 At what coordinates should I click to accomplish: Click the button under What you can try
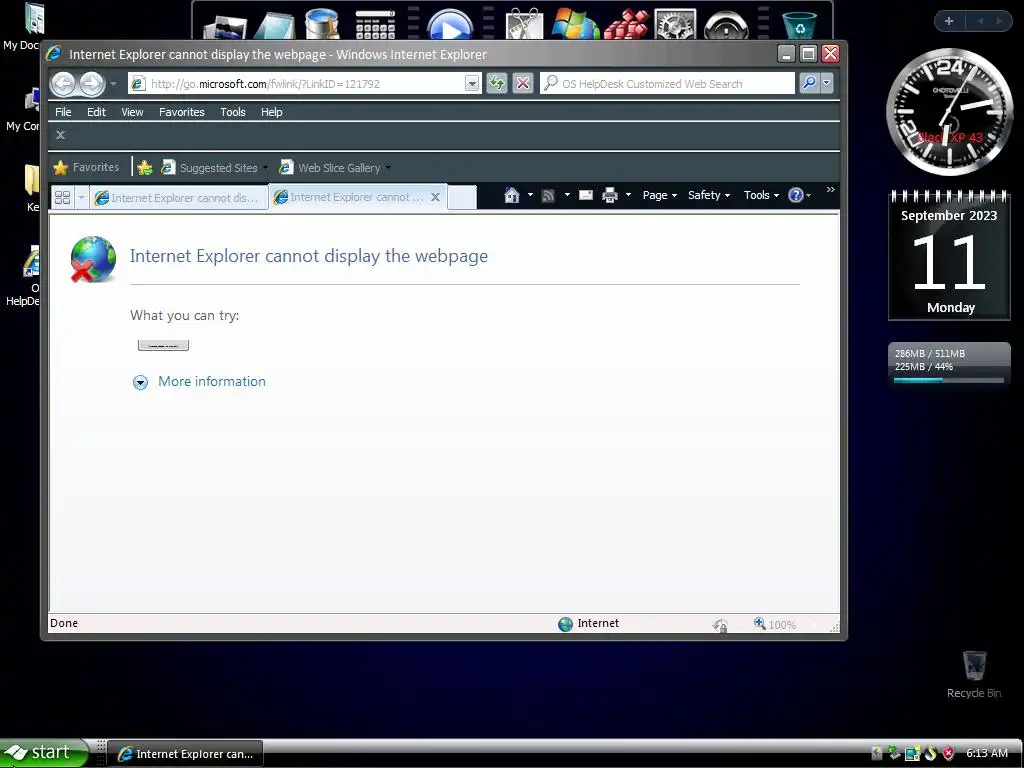click(x=163, y=345)
